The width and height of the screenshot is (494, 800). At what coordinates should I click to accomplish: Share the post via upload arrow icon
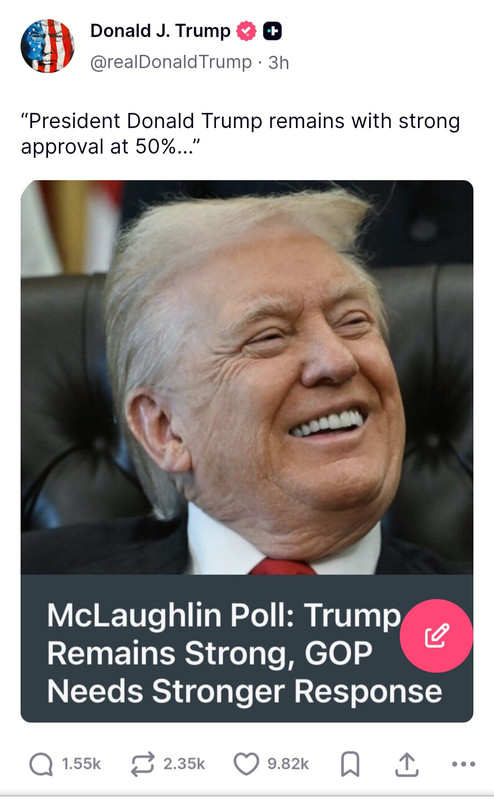(x=407, y=764)
